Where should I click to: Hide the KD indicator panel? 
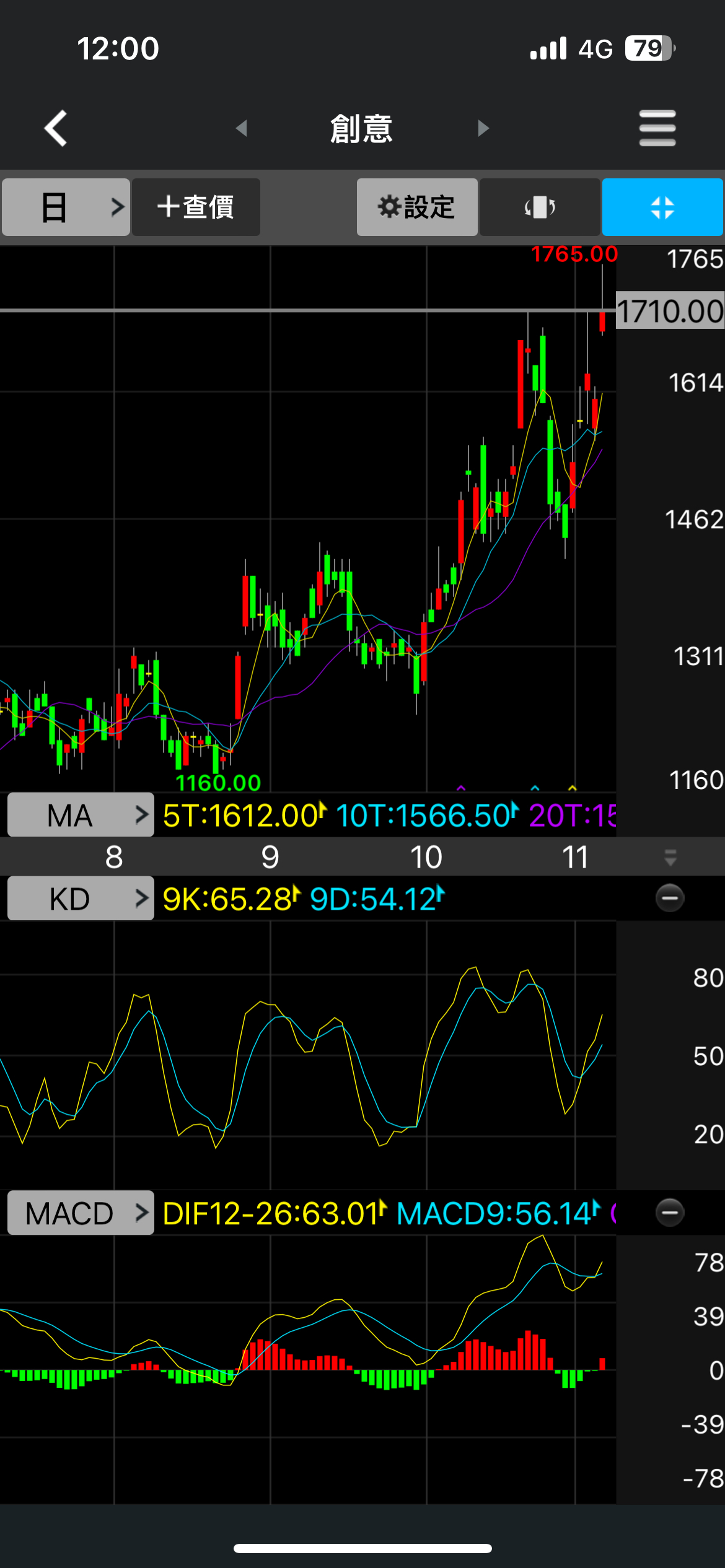tap(670, 898)
